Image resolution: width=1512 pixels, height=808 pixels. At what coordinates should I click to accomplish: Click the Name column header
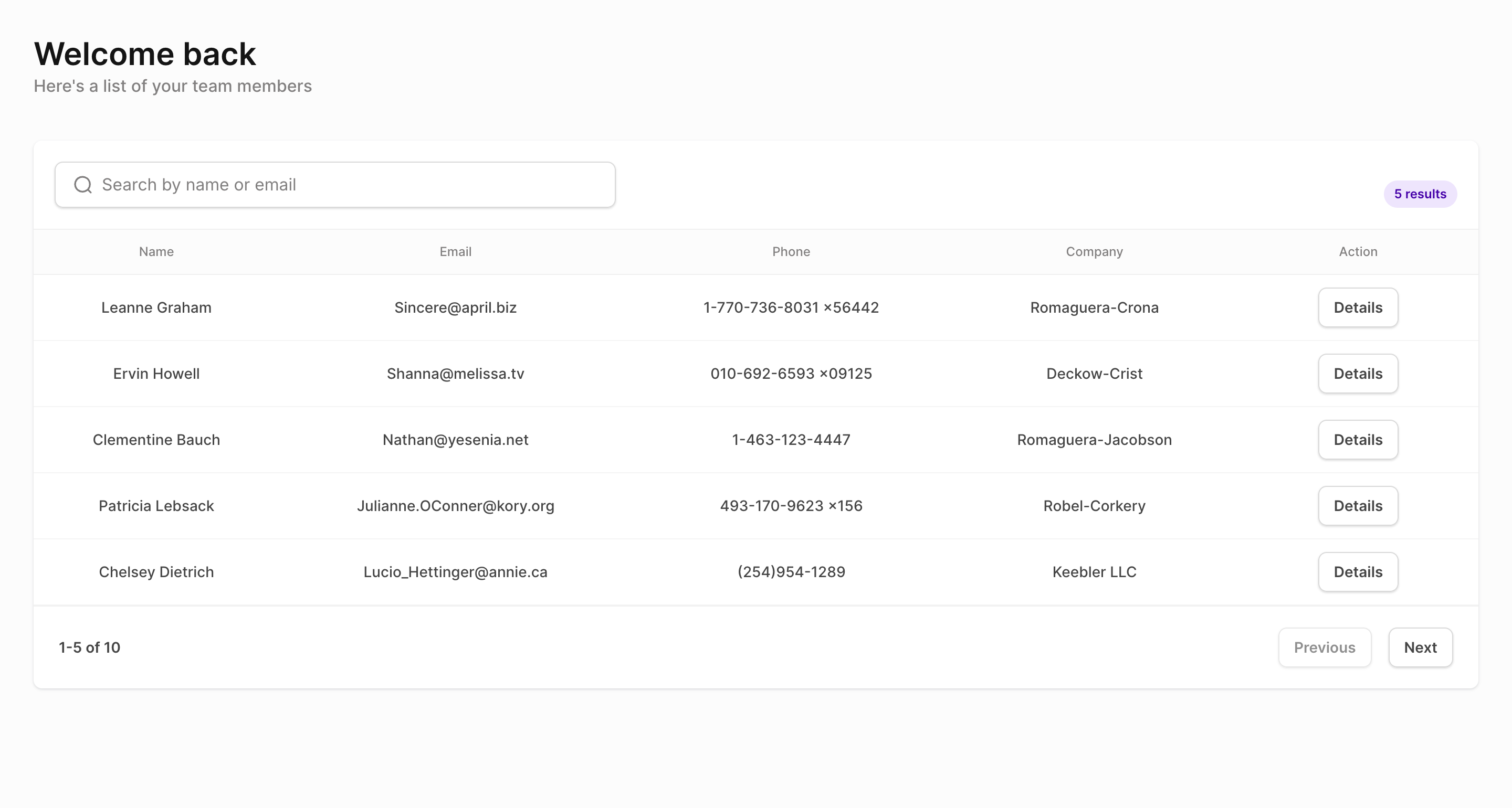point(156,252)
